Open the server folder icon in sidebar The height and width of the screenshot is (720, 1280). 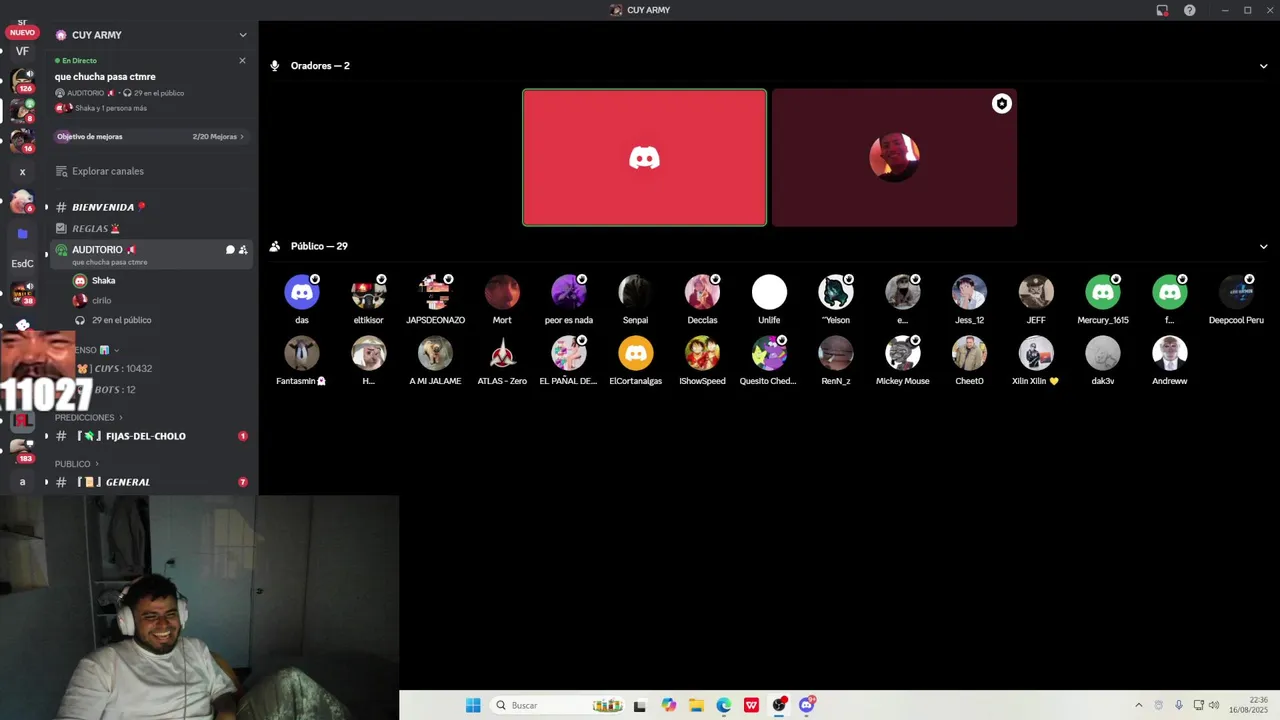click(22, 233)
